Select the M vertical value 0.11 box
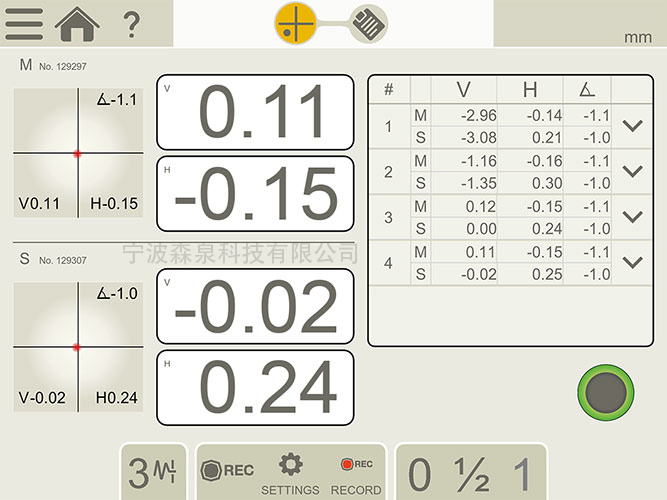Viewport: 667px width, 500px height. (x=255, y=112)
